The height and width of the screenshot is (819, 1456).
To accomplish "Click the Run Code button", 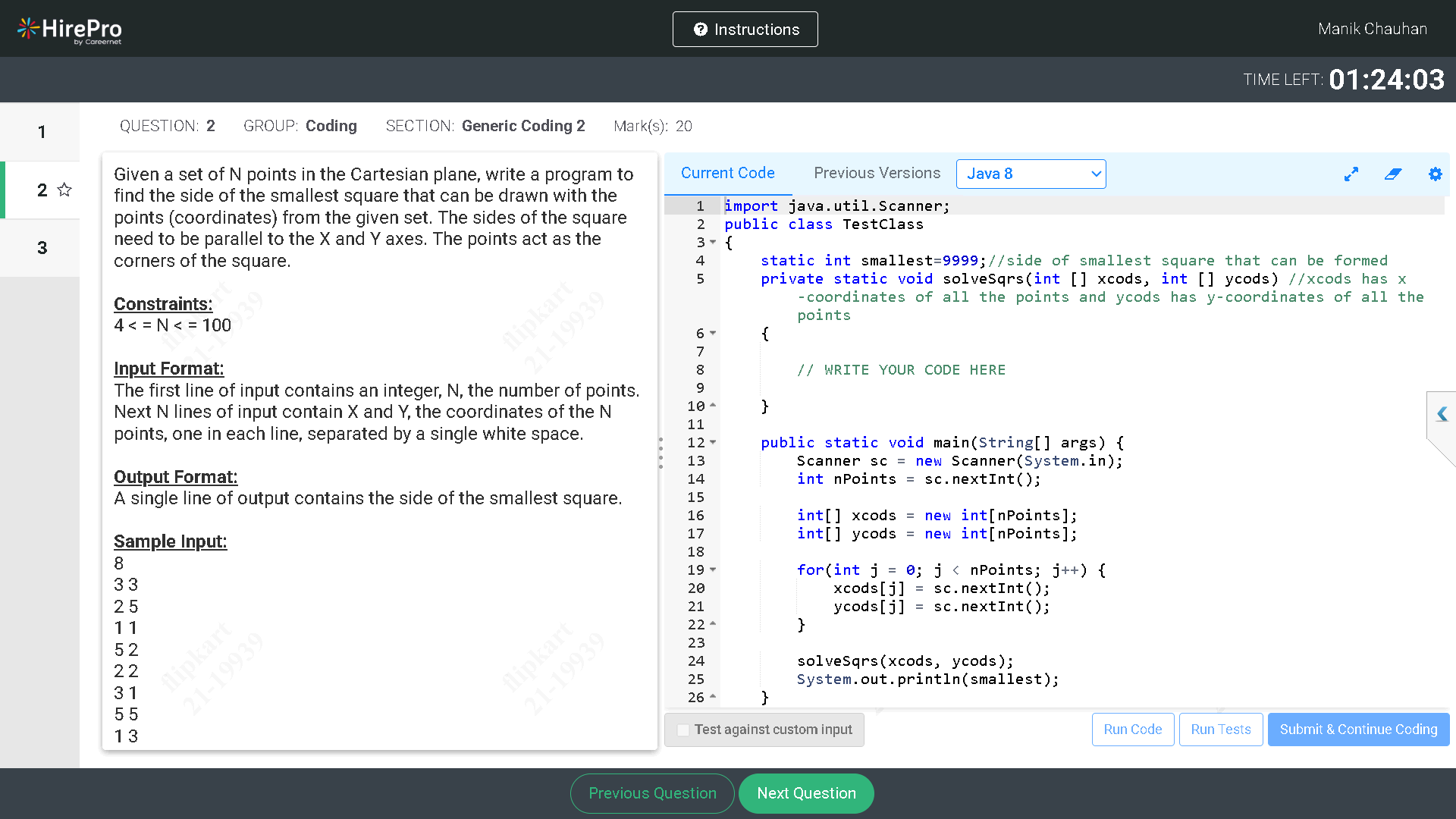I will point(1133,729).
